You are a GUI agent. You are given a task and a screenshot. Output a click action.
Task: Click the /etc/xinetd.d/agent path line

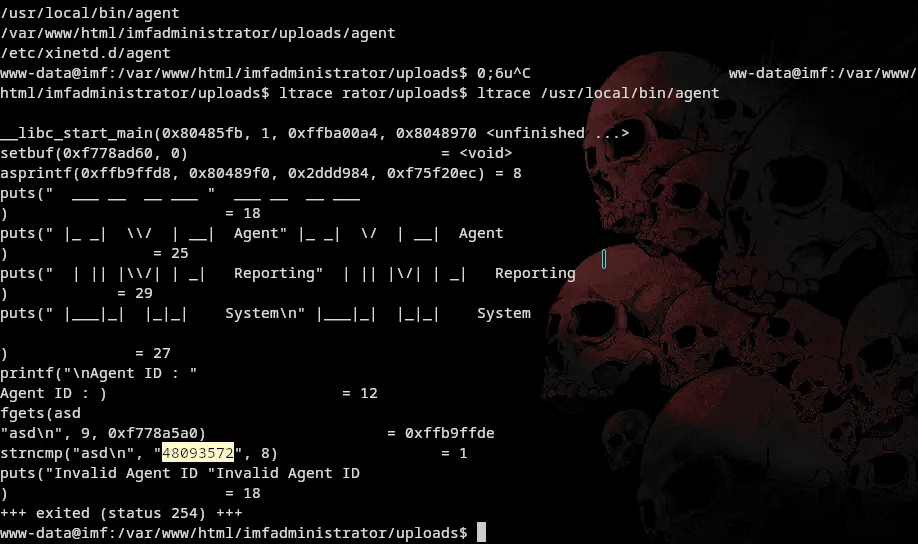click(x=85, y=53)
